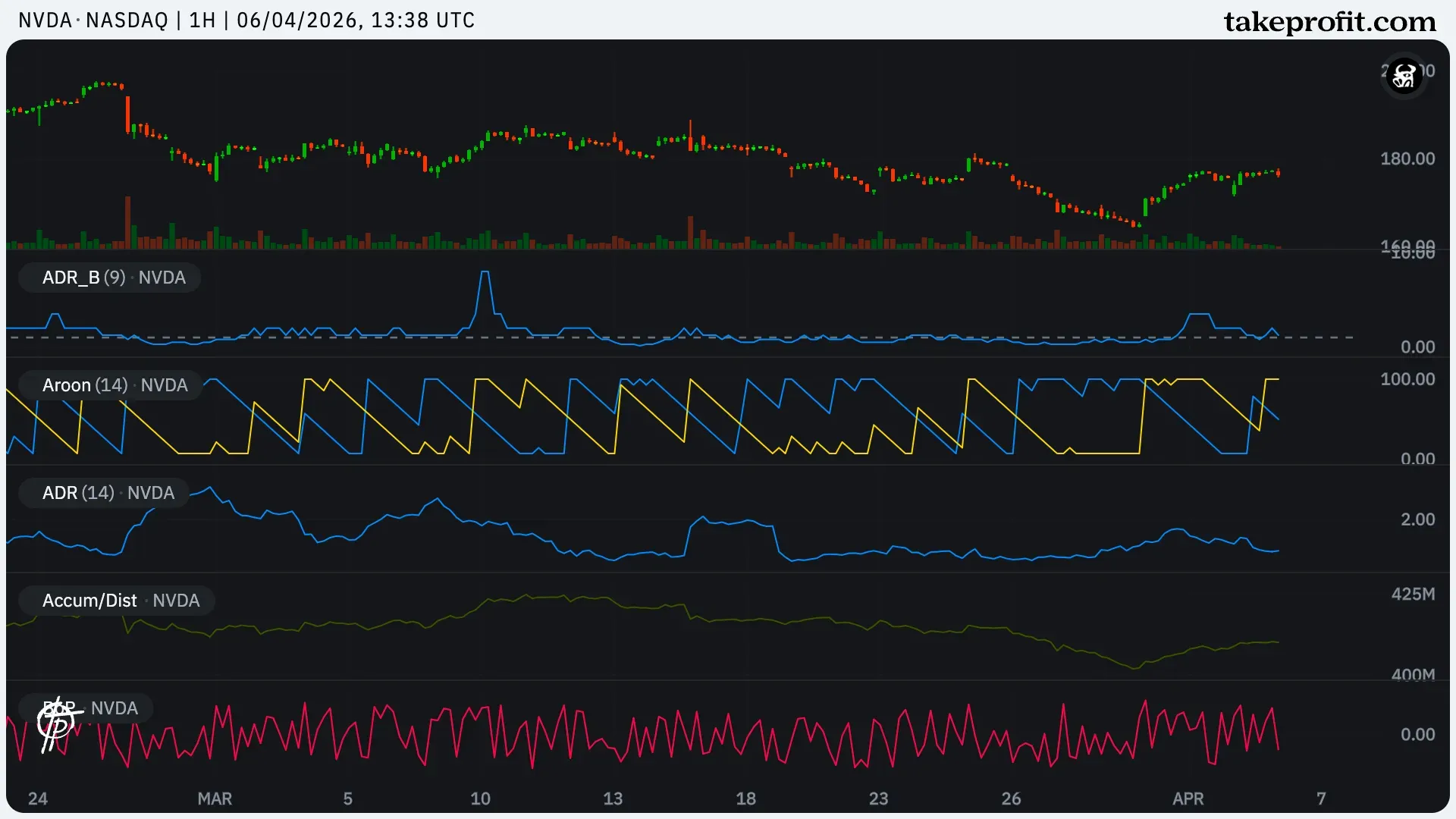Screen dimensions: 1456x819
Task: Click the 180.00 price axis label
Action: tap(1407, 158)
